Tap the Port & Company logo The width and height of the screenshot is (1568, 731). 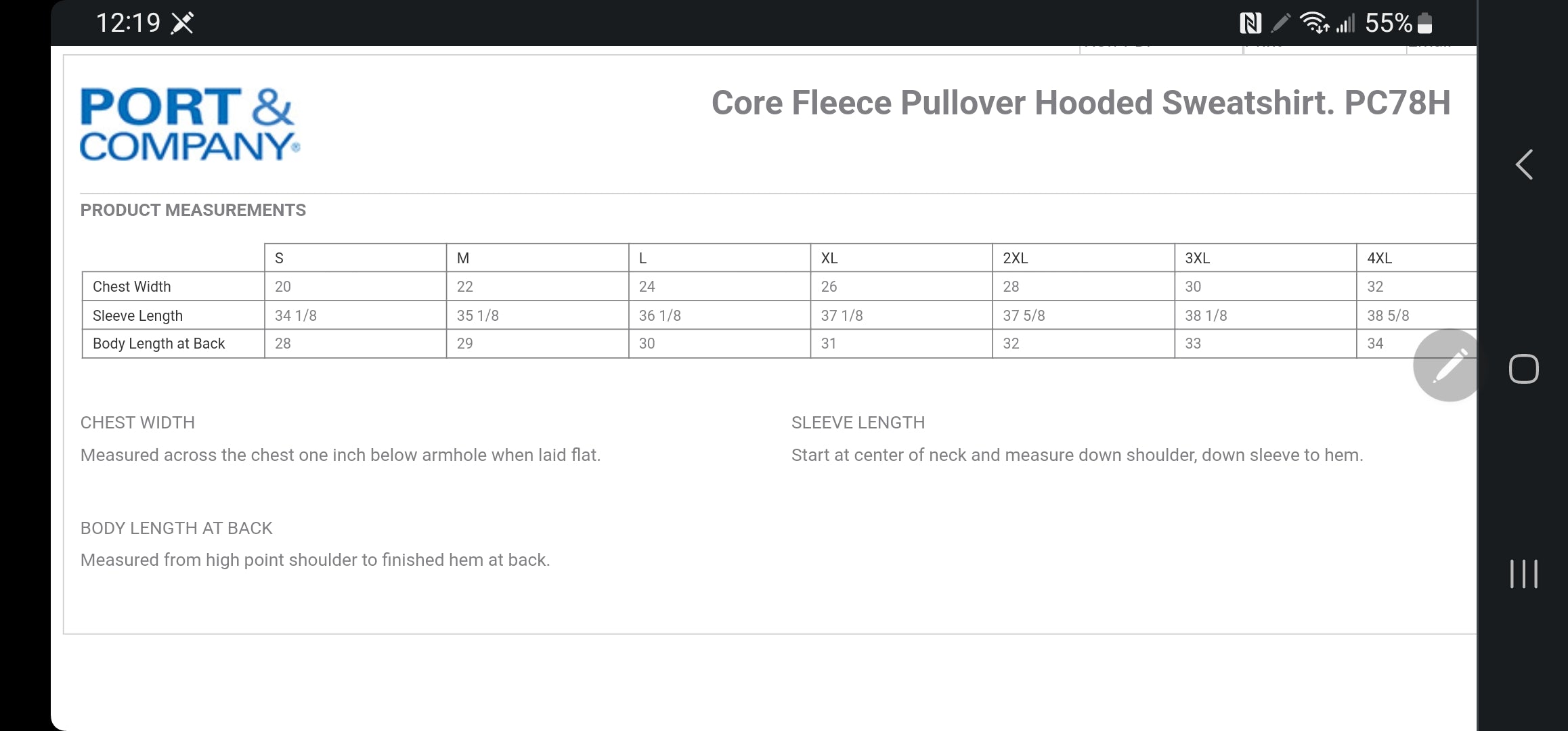click(x=190, y=125)
